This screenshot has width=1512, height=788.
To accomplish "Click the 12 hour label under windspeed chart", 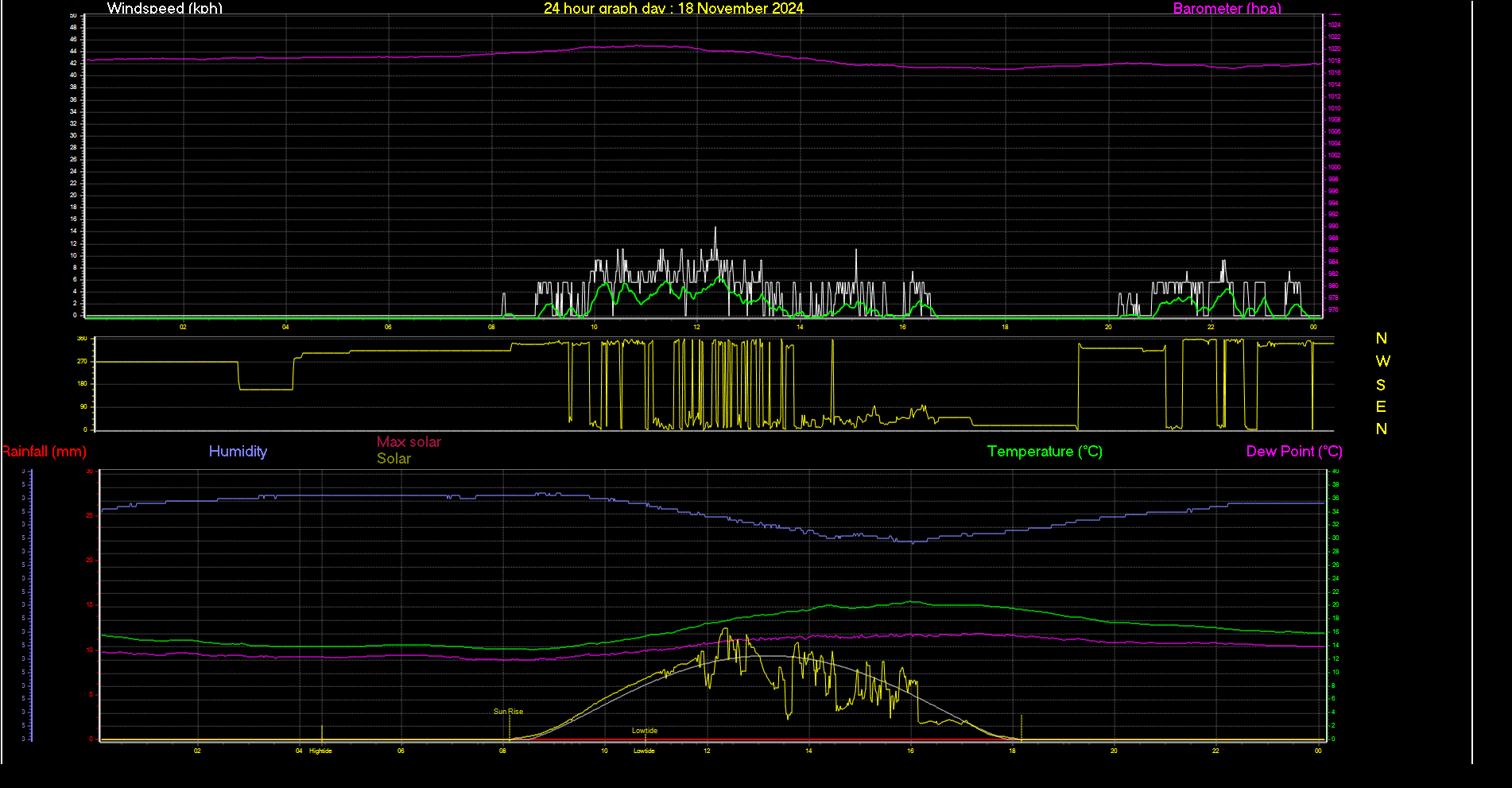I will point(696,327).
